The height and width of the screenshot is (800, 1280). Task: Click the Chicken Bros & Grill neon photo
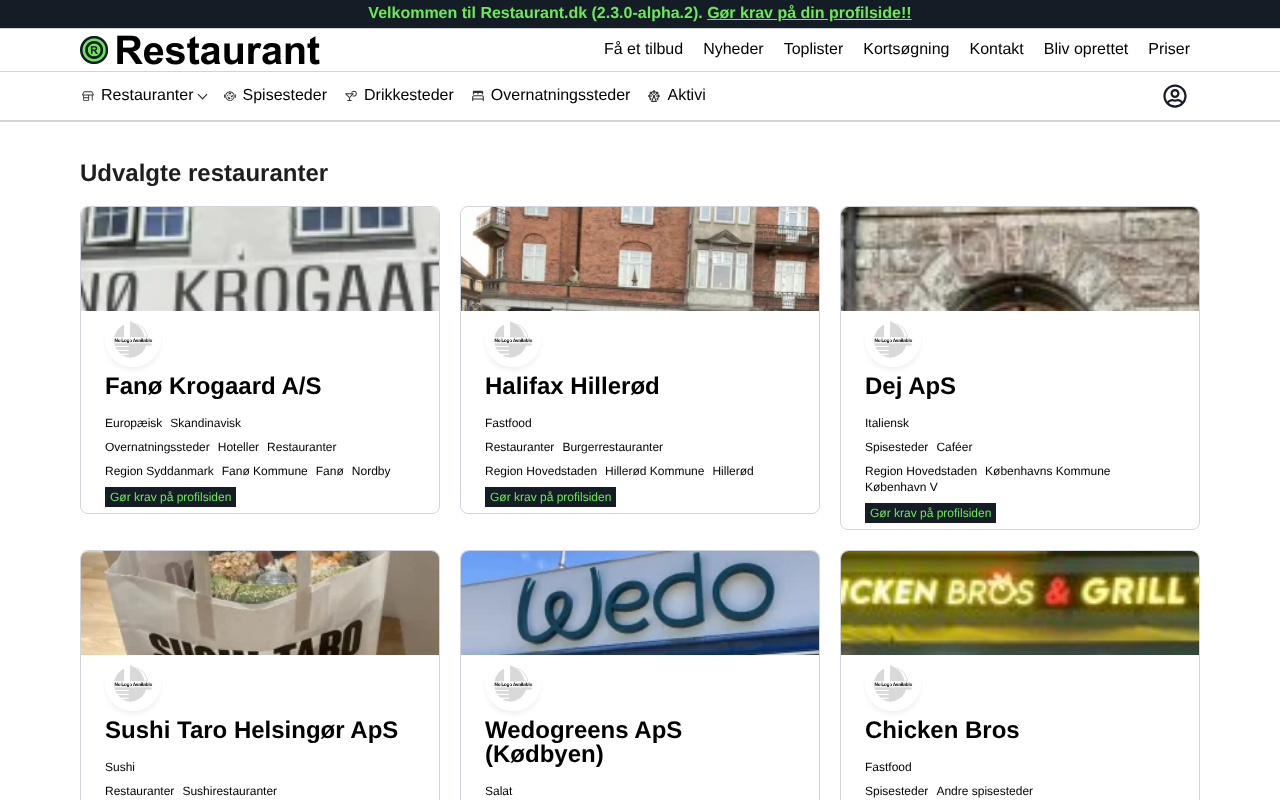[x=1020, y=603]
